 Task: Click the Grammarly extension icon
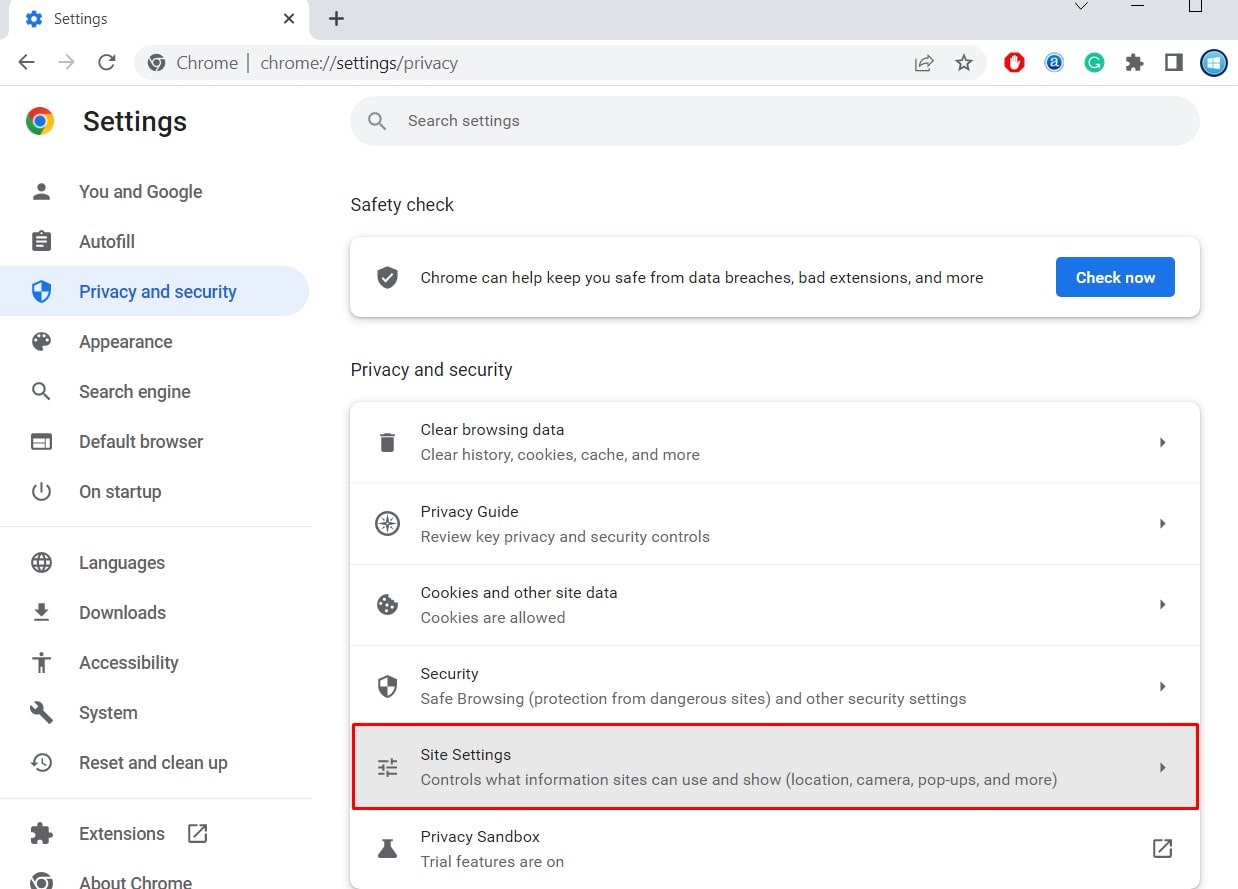tap(1095, 63)
